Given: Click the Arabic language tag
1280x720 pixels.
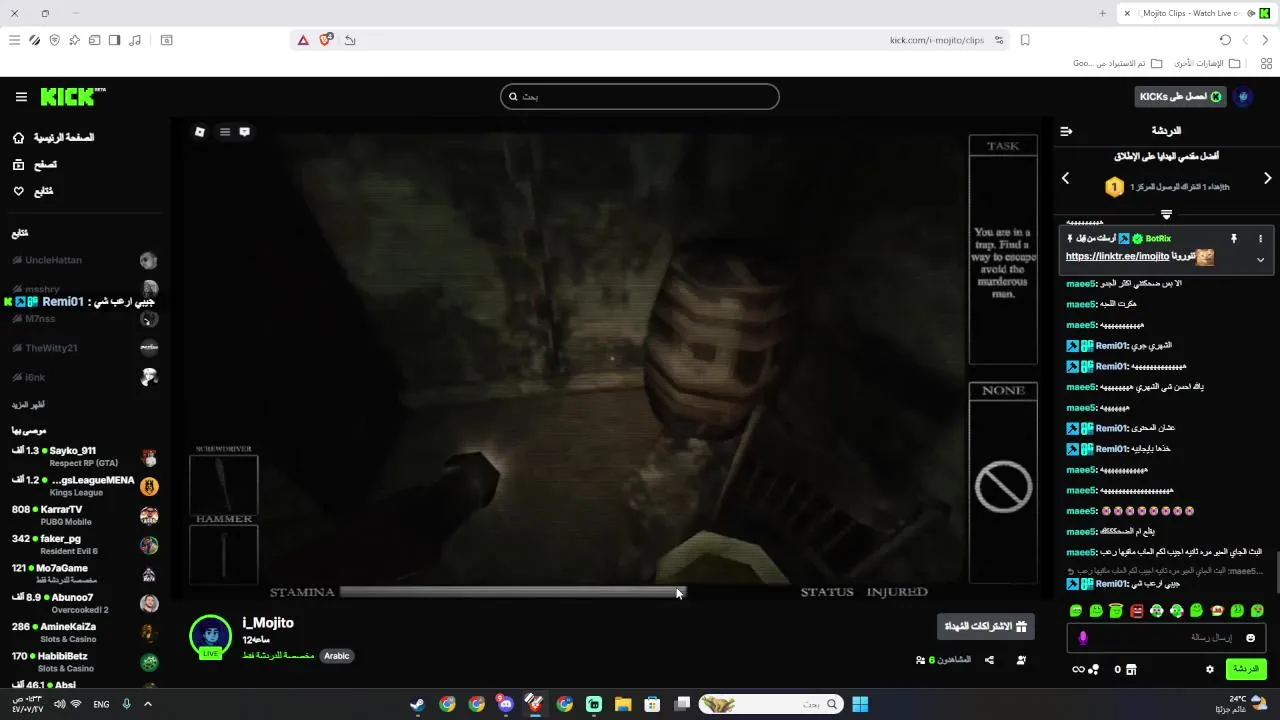Looking at the screenshot, I should click(337, 656).
